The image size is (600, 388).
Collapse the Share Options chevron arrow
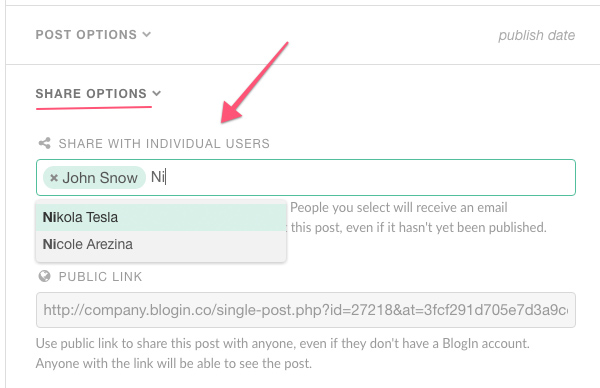157,93
